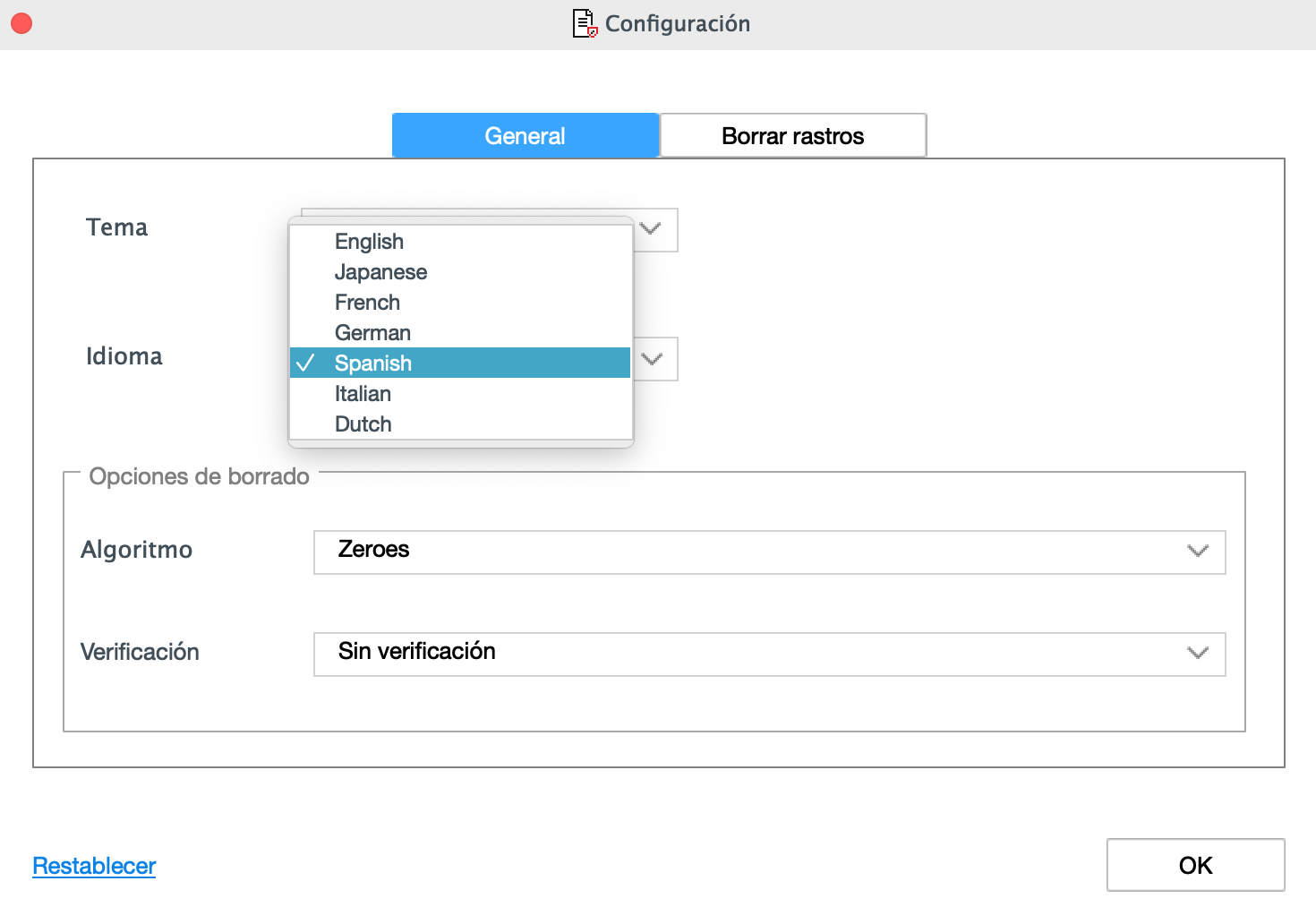Open the Algoritmo dropdown showing Zeroes

pos(769,552)
